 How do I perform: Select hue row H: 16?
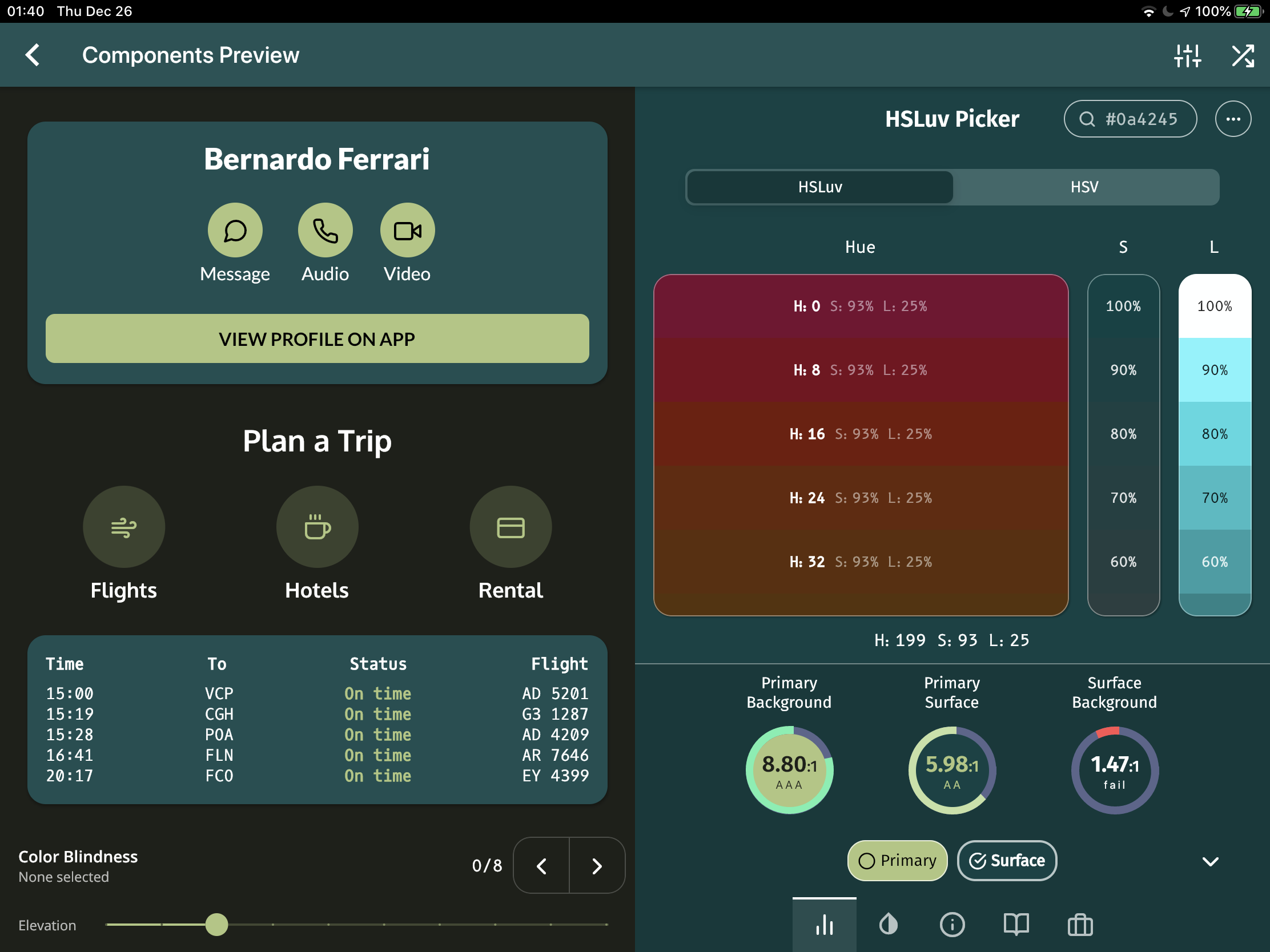coord(860,434)
